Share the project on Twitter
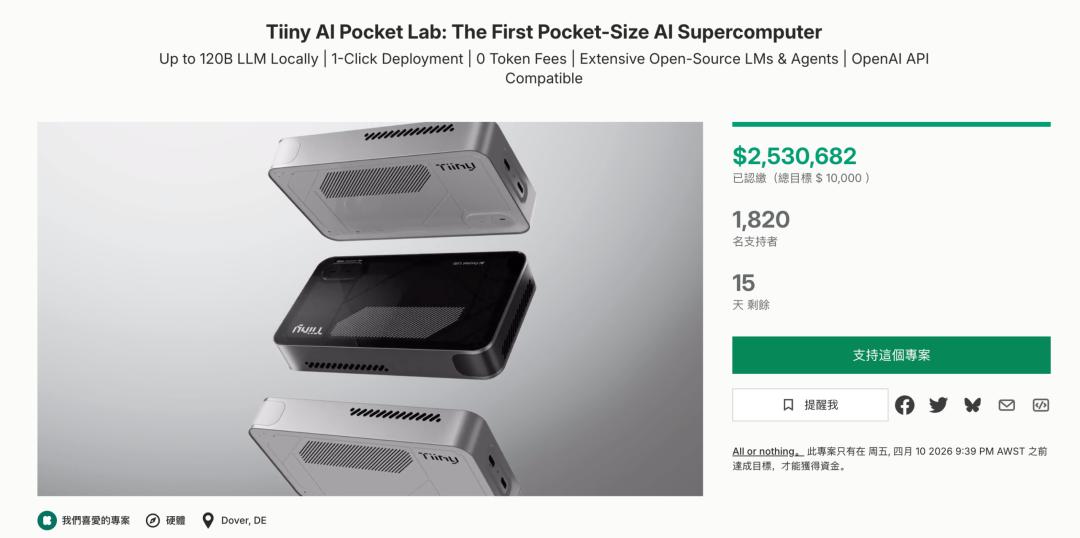The image size is (1080, 538). (x=938, y=405)
